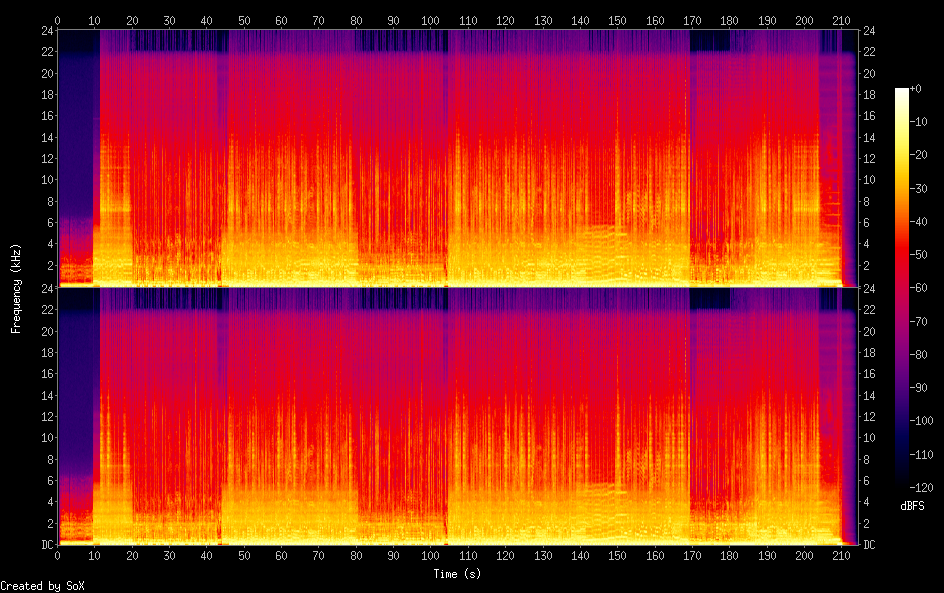Click the "DC" label on the right frequency axis

click(x=869, y=544)
